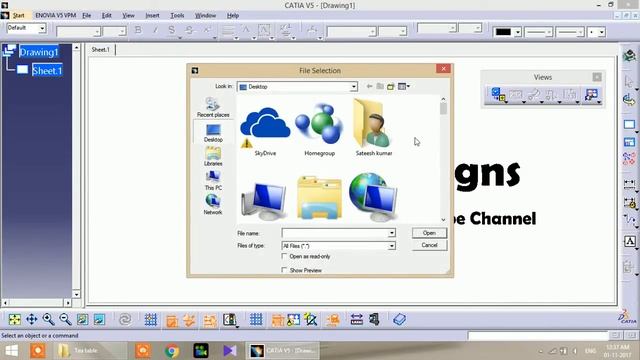Click the Open button in dialog
The height and width of the screenshot is (360, 640).
pyautogui.click(x=429, y=233)
